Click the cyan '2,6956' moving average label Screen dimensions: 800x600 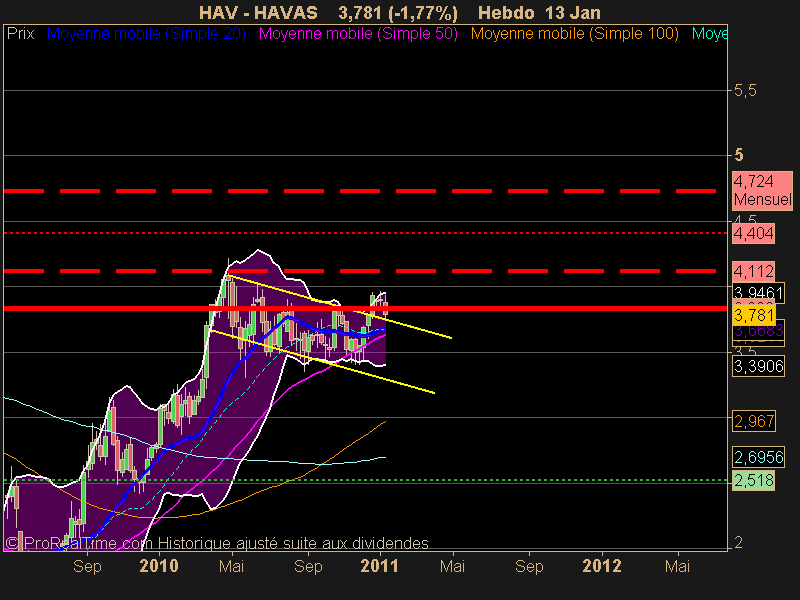pyautogui.click(x=758, y=457)
